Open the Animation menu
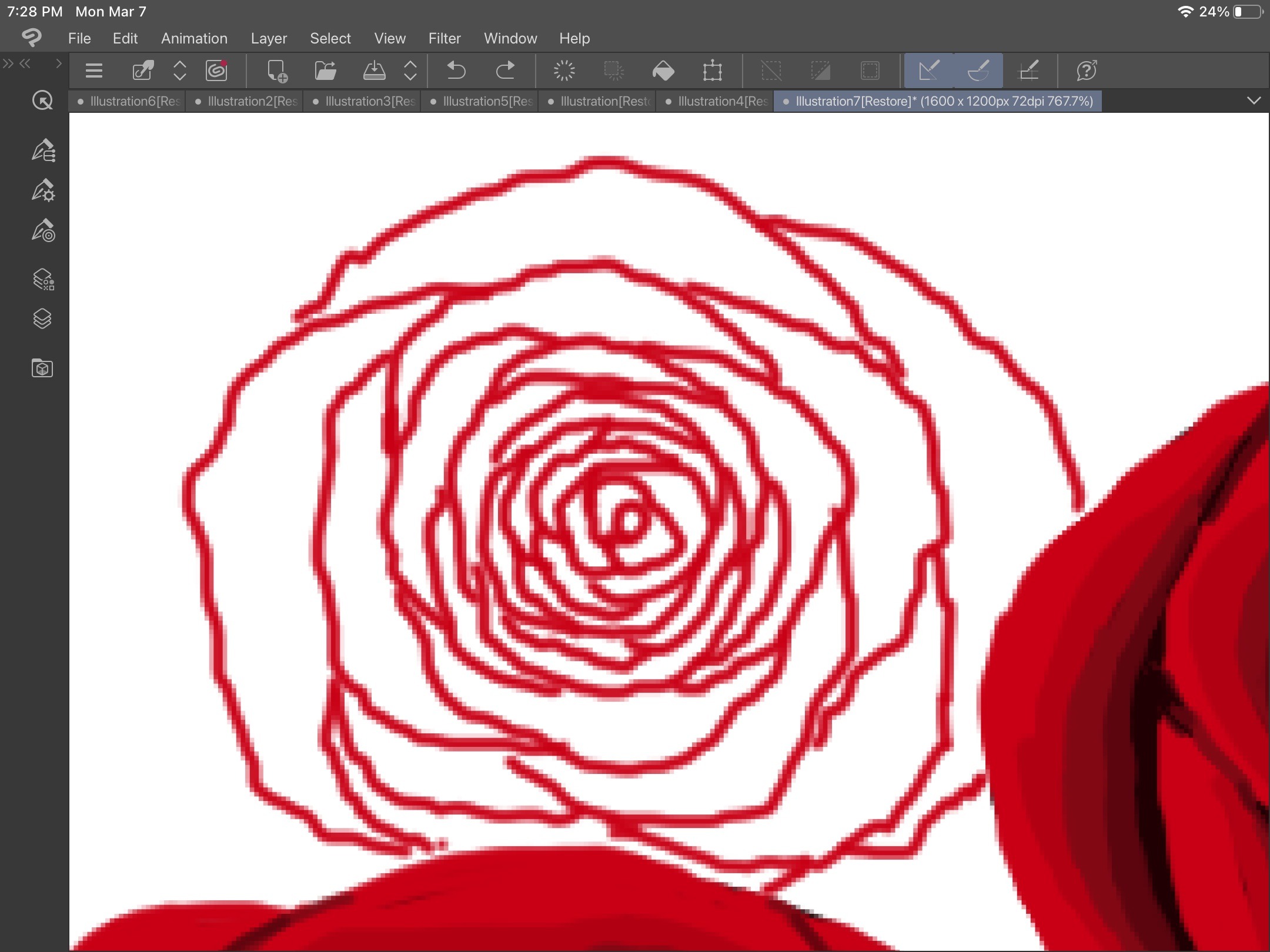 tap(194, 38)
